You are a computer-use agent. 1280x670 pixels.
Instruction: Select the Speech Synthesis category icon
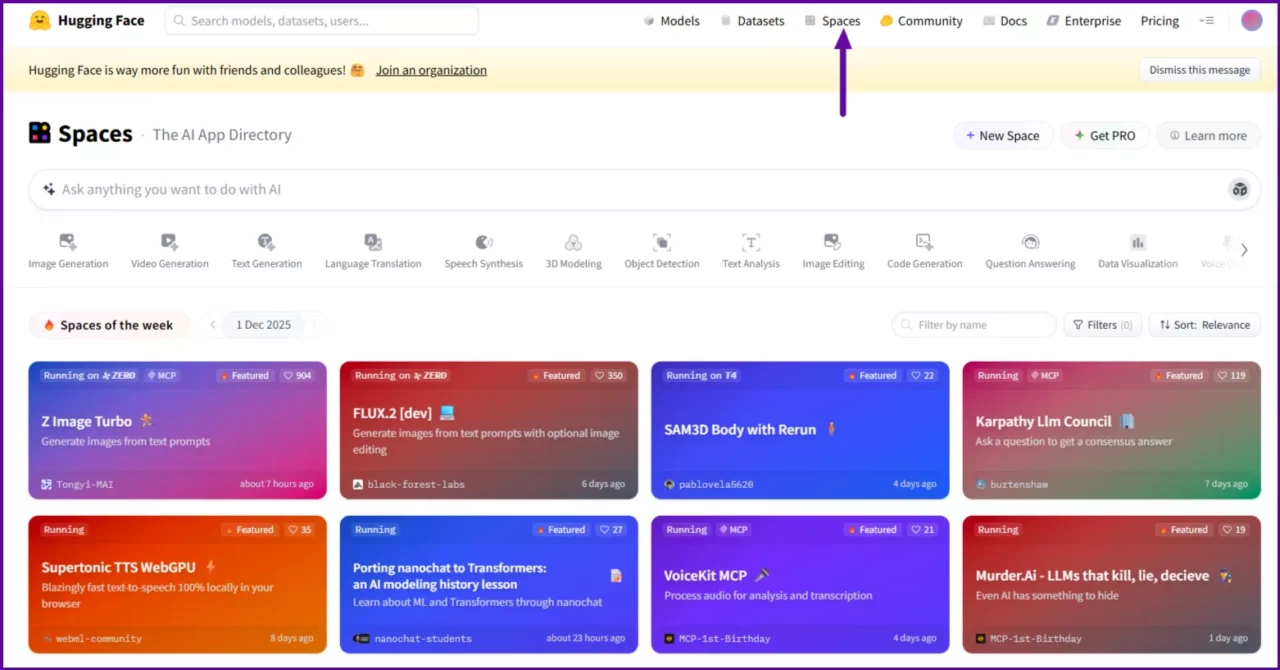click(483, 242)
